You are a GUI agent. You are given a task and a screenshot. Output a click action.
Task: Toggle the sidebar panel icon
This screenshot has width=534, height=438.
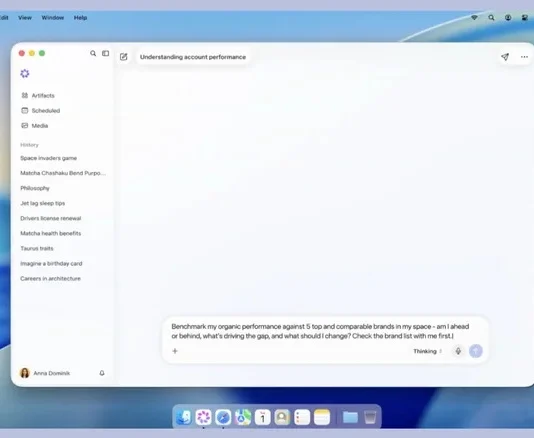(106, 53)
